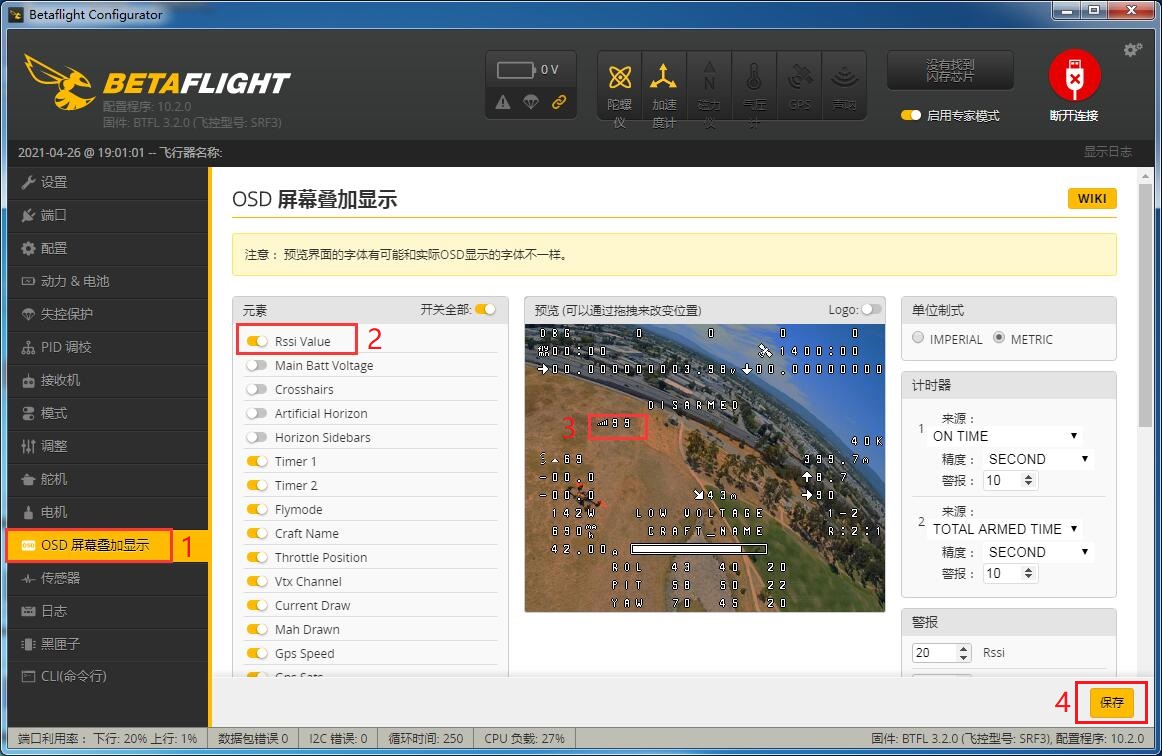This screenshot has width=1162, height=756.
Task: Switch to the 接收机 receiver tab
Action: point(60,380)
